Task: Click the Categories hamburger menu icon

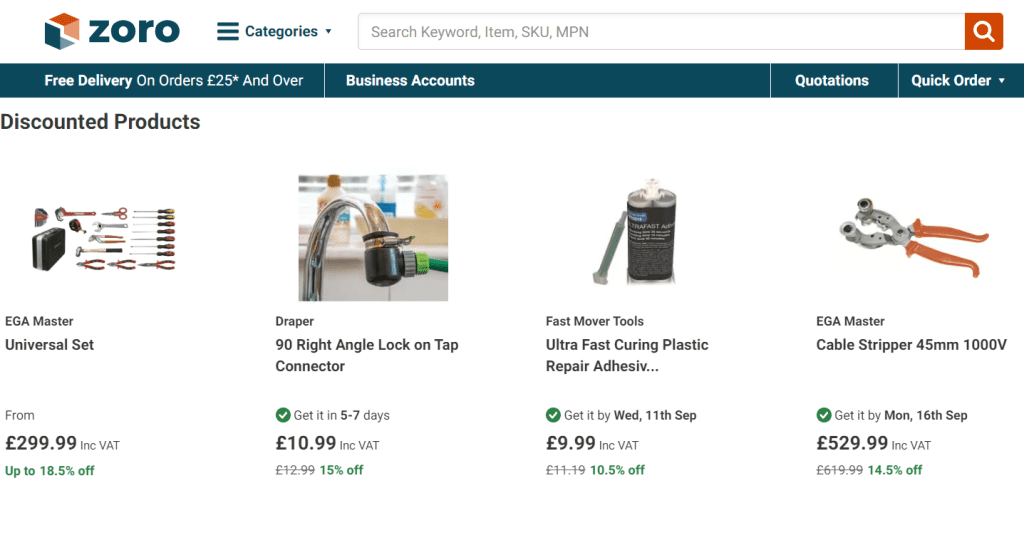Action: pos(228,32)
